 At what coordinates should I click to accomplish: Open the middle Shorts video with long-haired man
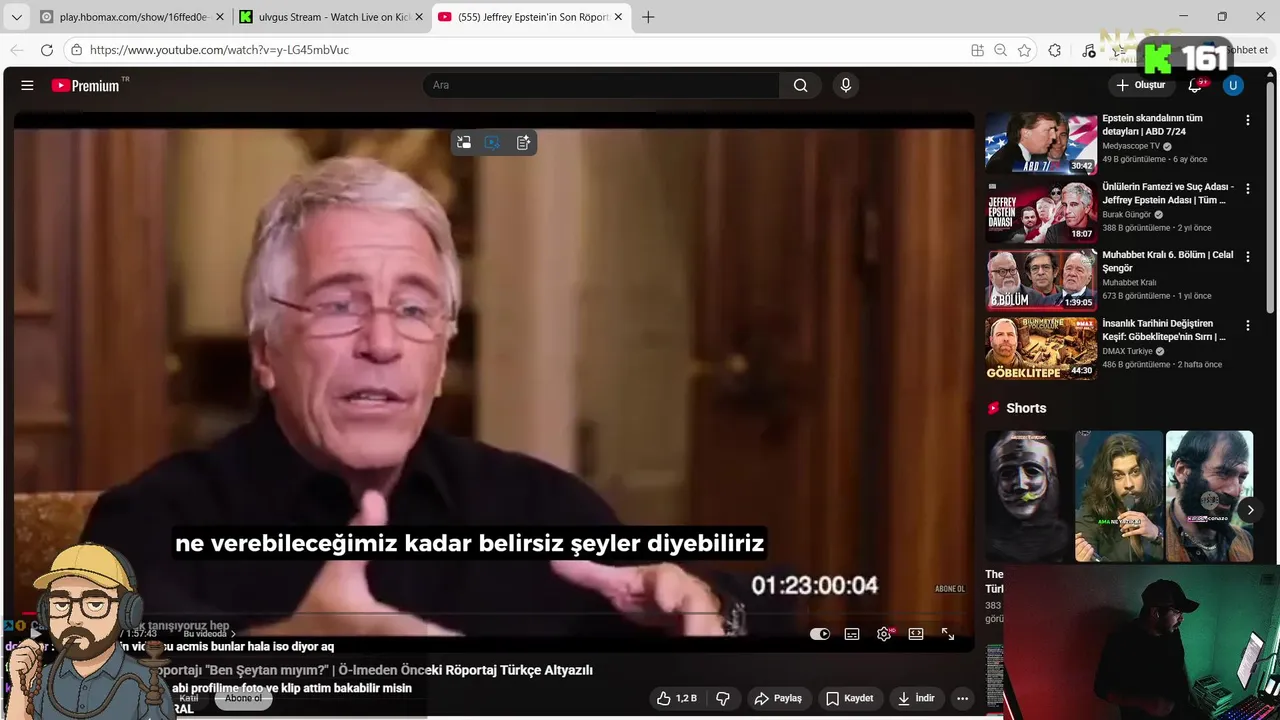pyautogui.click(x=1118, y=496)
